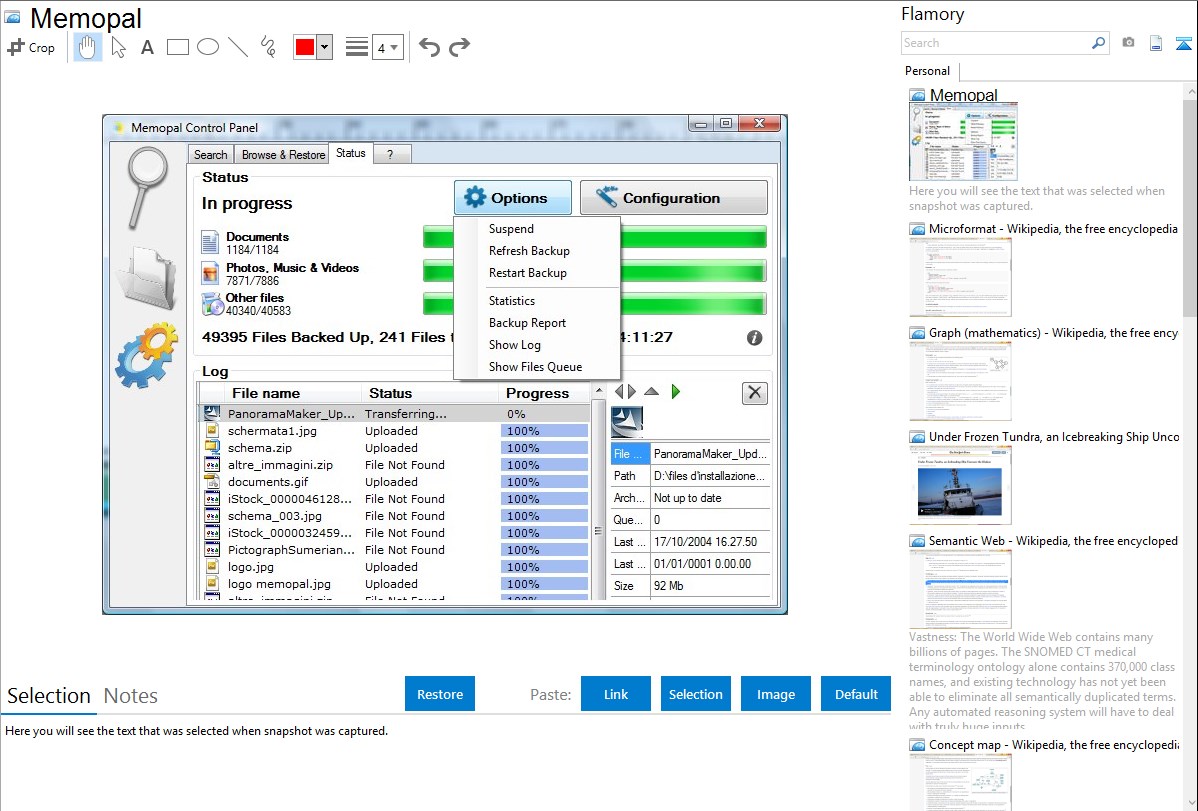Redo the last undone action
The height and width of the screenshot is (811, 1198).
[x=459, y=47]
